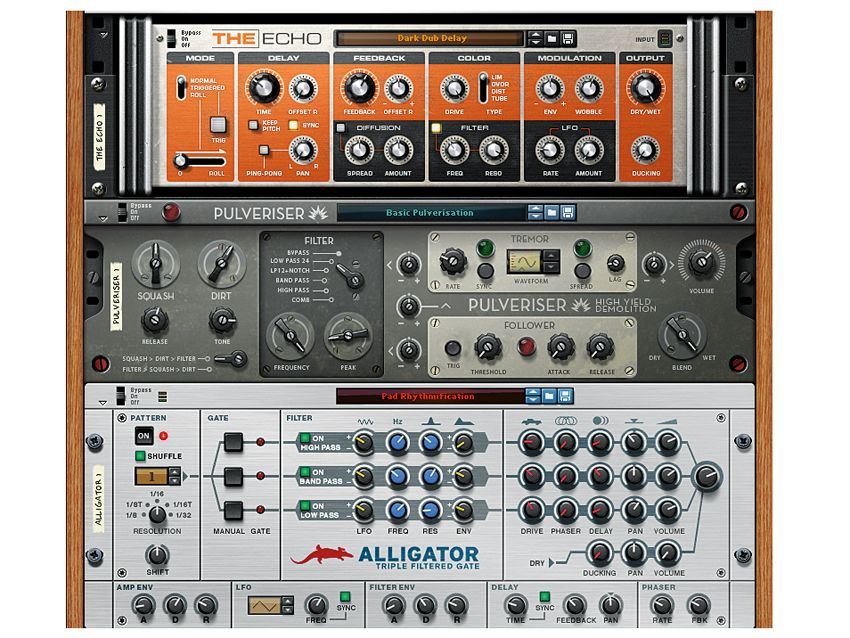
Task: Click the Trig button on The Echo
Action: point(218,125)
